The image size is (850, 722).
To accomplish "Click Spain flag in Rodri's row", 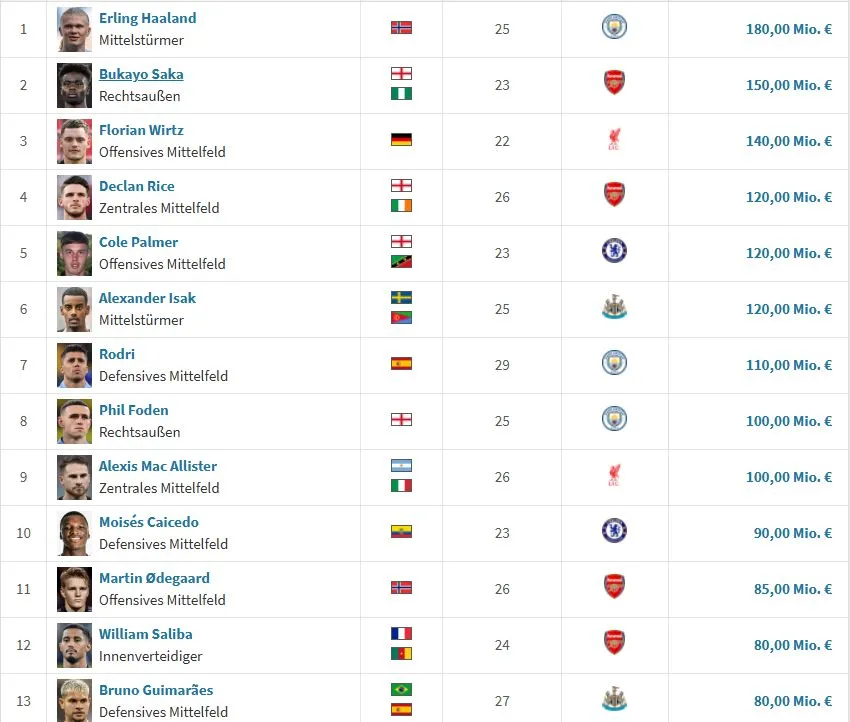I will [x=401, y=364].
